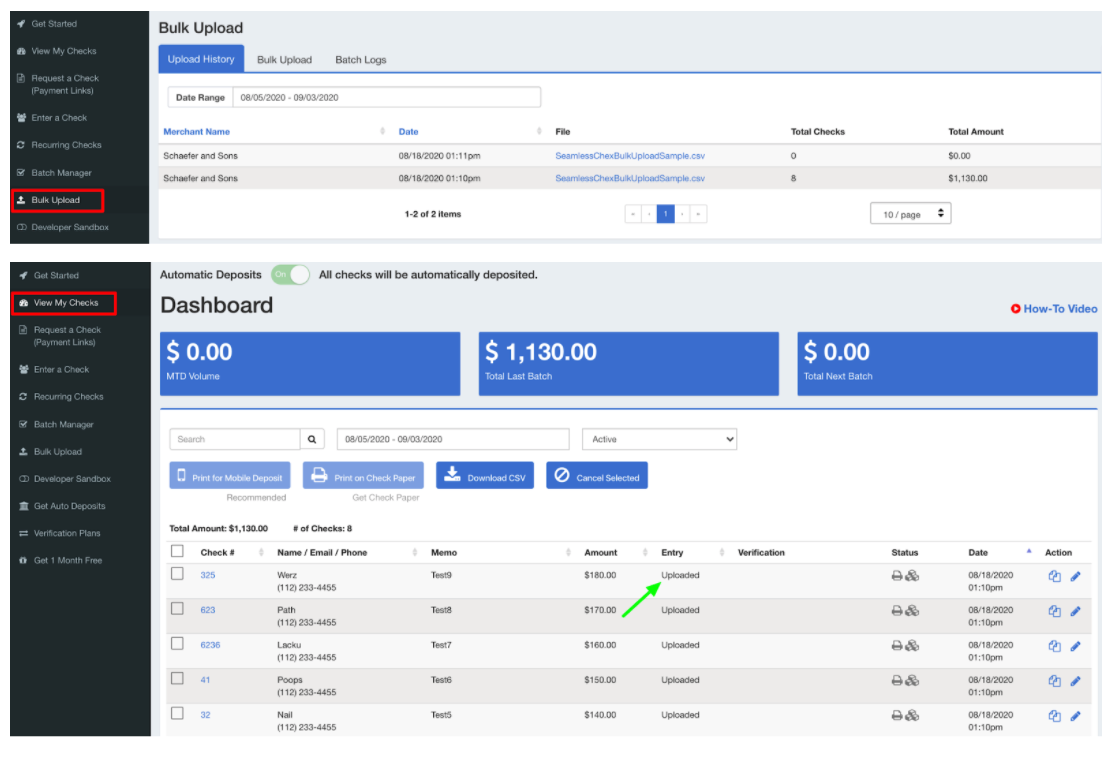This screenshot has height=760, width=1114.
Task: Check the box for check 325 row
Action: tap(177, 574)
